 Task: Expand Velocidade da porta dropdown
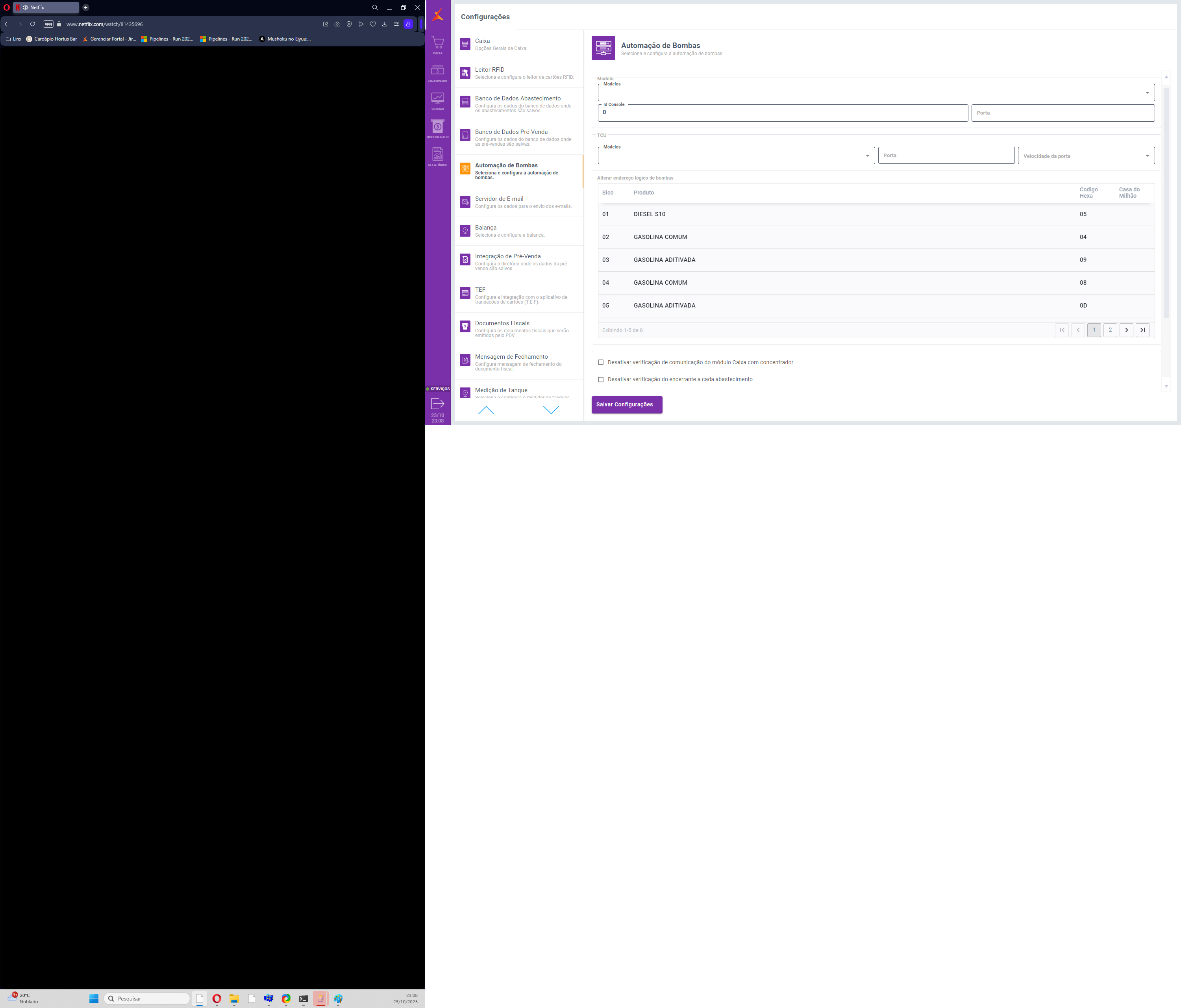[x=1086, y=156]
